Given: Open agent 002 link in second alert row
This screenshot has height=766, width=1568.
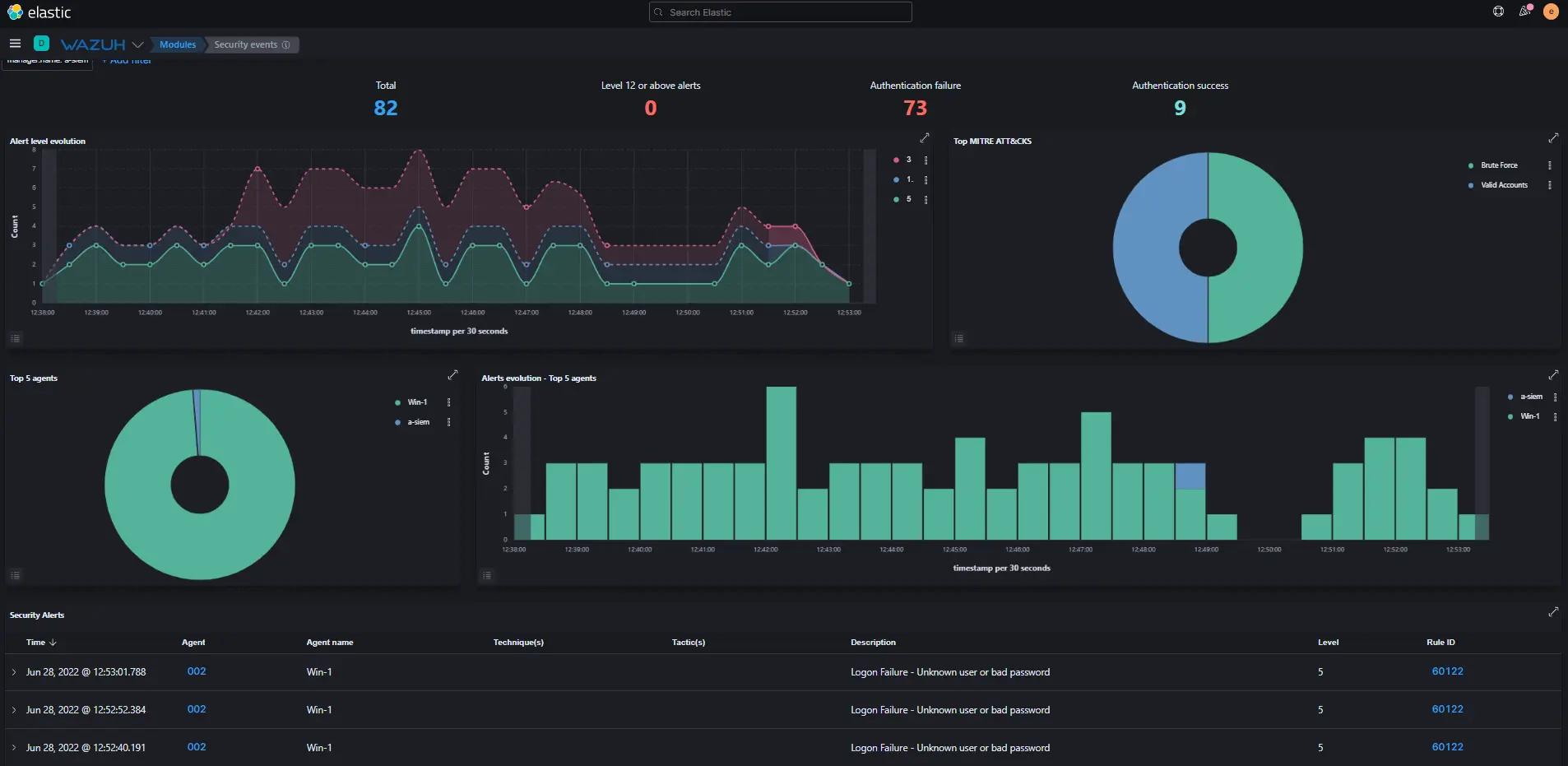Looking at the screenshot, I should pos(197,709).
